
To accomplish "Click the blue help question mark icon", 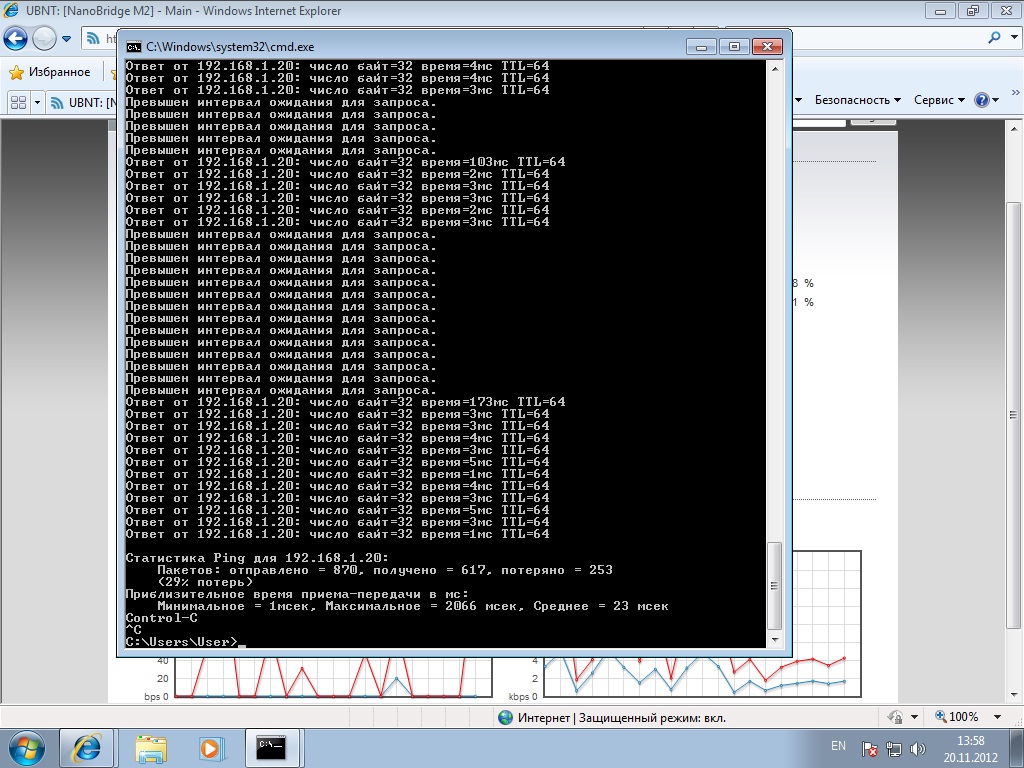I will pyautogui.click(x=982, y=100).
